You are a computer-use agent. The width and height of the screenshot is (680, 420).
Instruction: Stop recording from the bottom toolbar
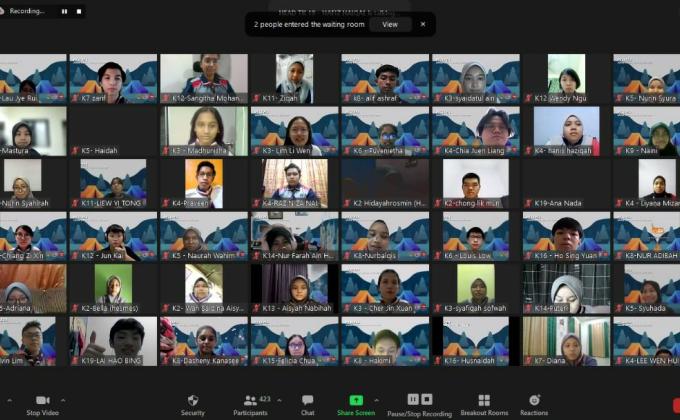(x=427, y=399)
